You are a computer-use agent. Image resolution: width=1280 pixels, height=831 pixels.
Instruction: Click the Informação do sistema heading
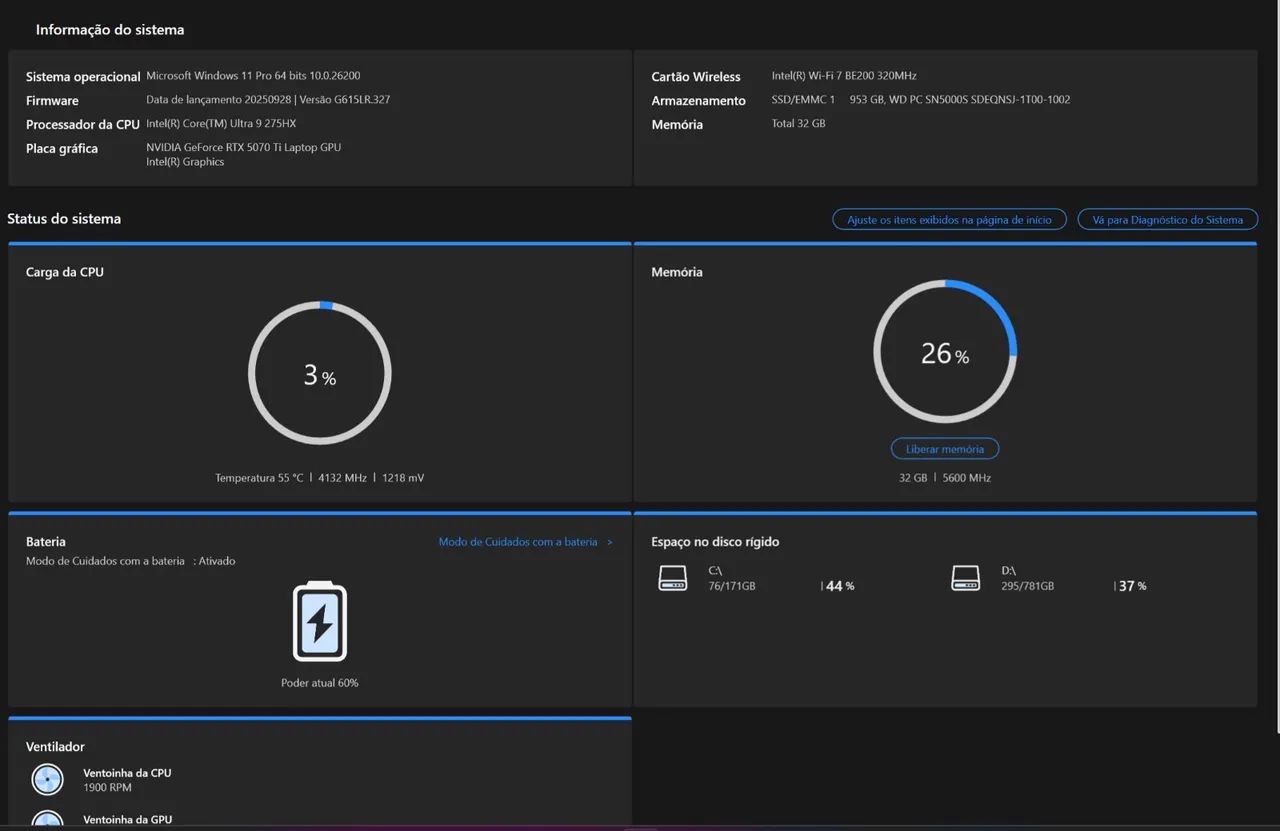tap(110, 30)
